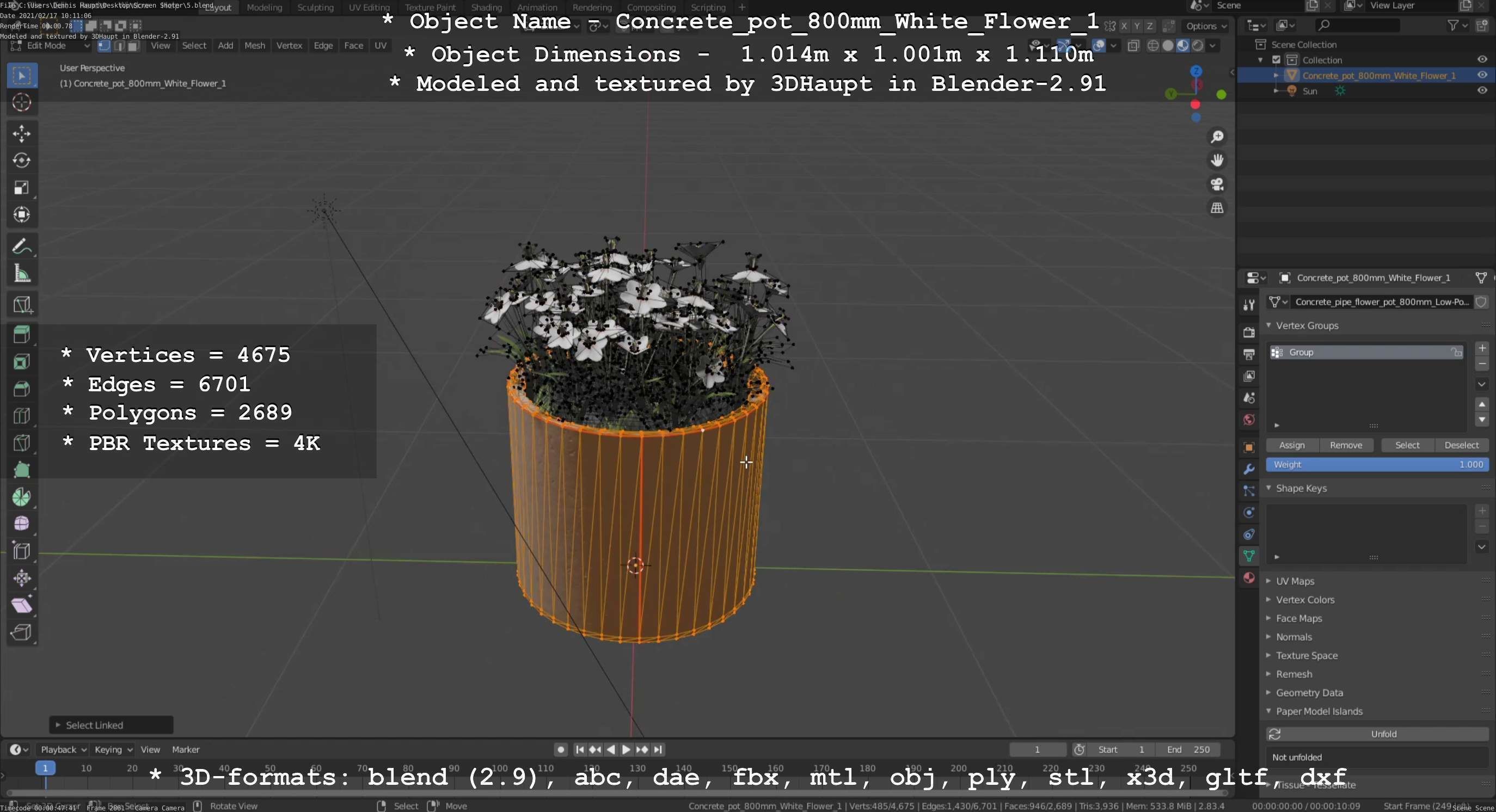1496x812 pixels.
Task: Click the viewport pan hand icon
Action: point(1217,160)
